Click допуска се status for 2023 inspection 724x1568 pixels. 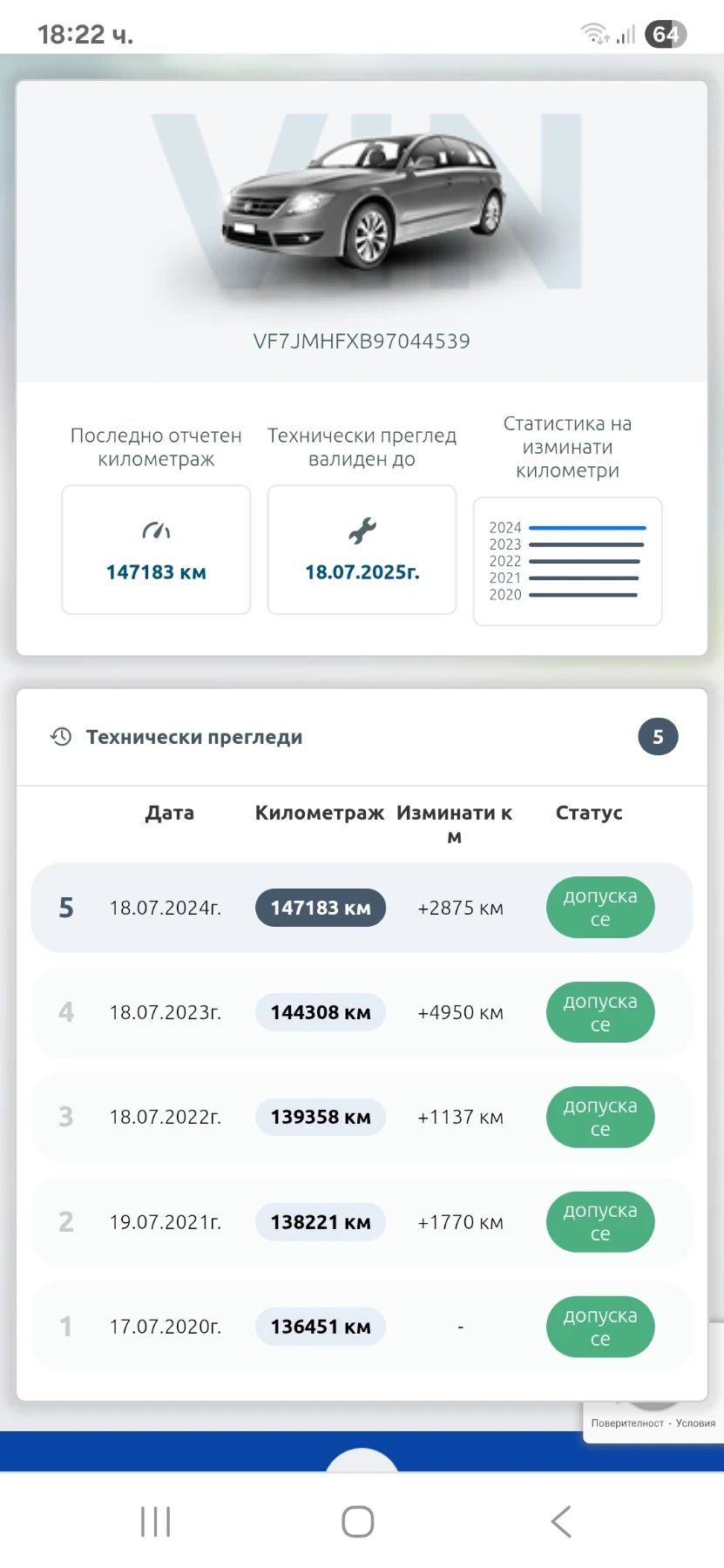click(x=600, y=1012)
